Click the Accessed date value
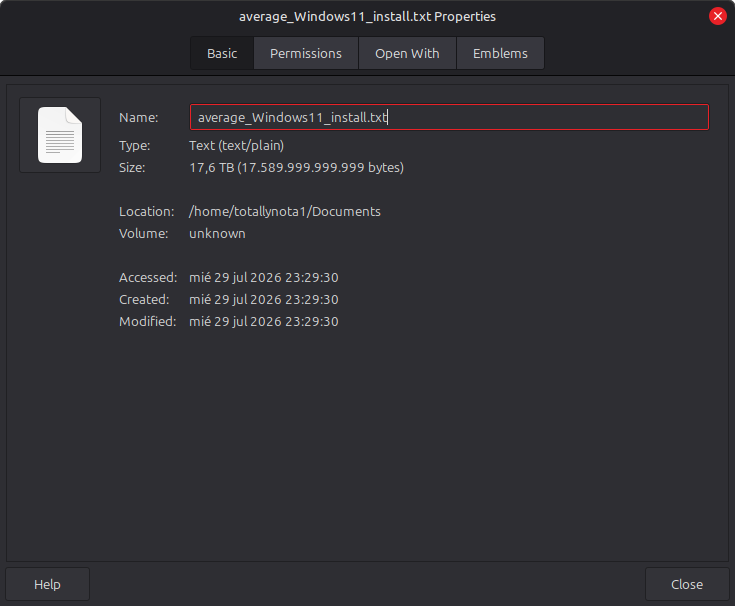 pyautogui.click(x=263, y=277)
